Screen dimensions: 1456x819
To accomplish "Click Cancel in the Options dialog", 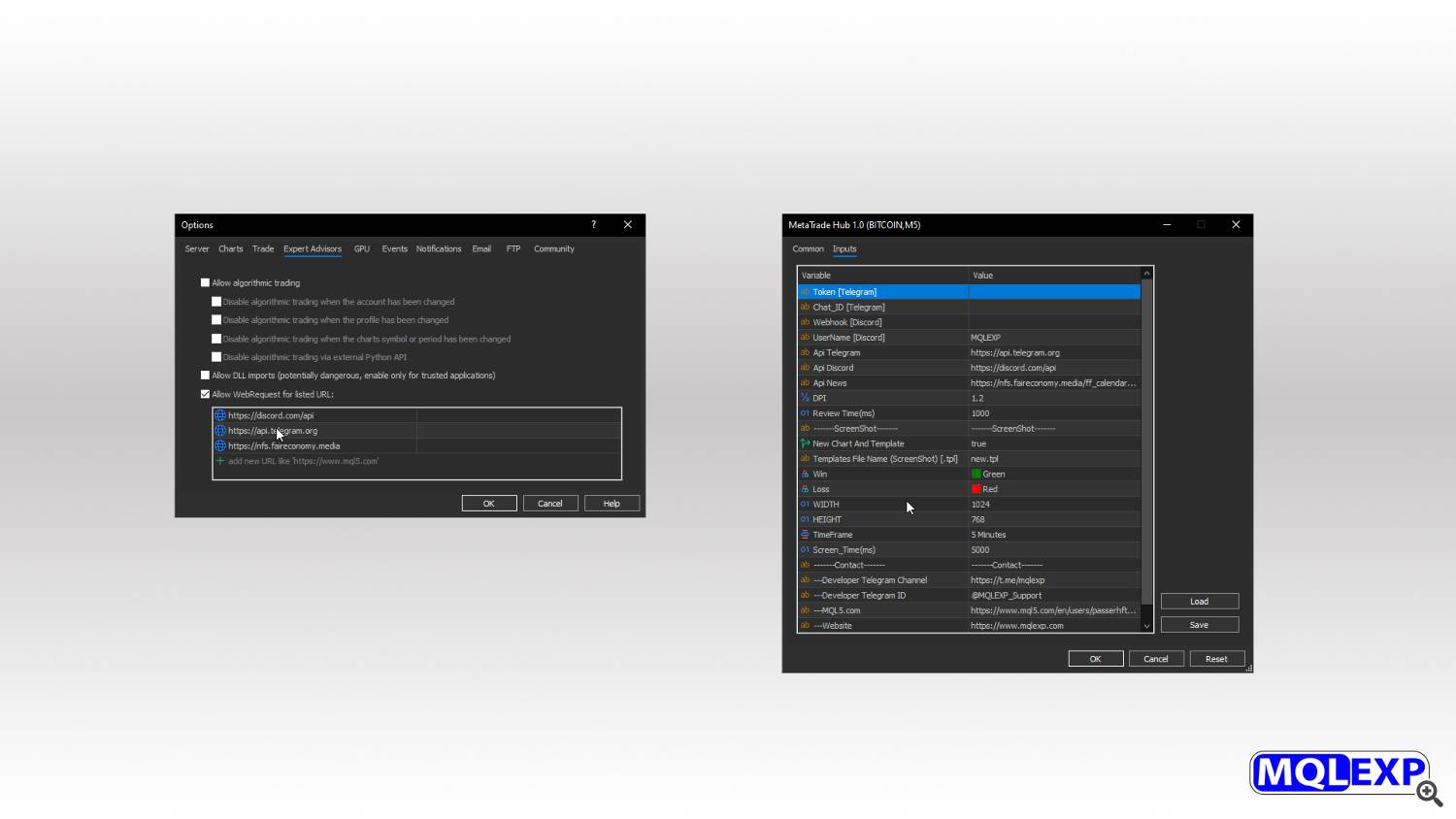I will click(x=550, y=504).
